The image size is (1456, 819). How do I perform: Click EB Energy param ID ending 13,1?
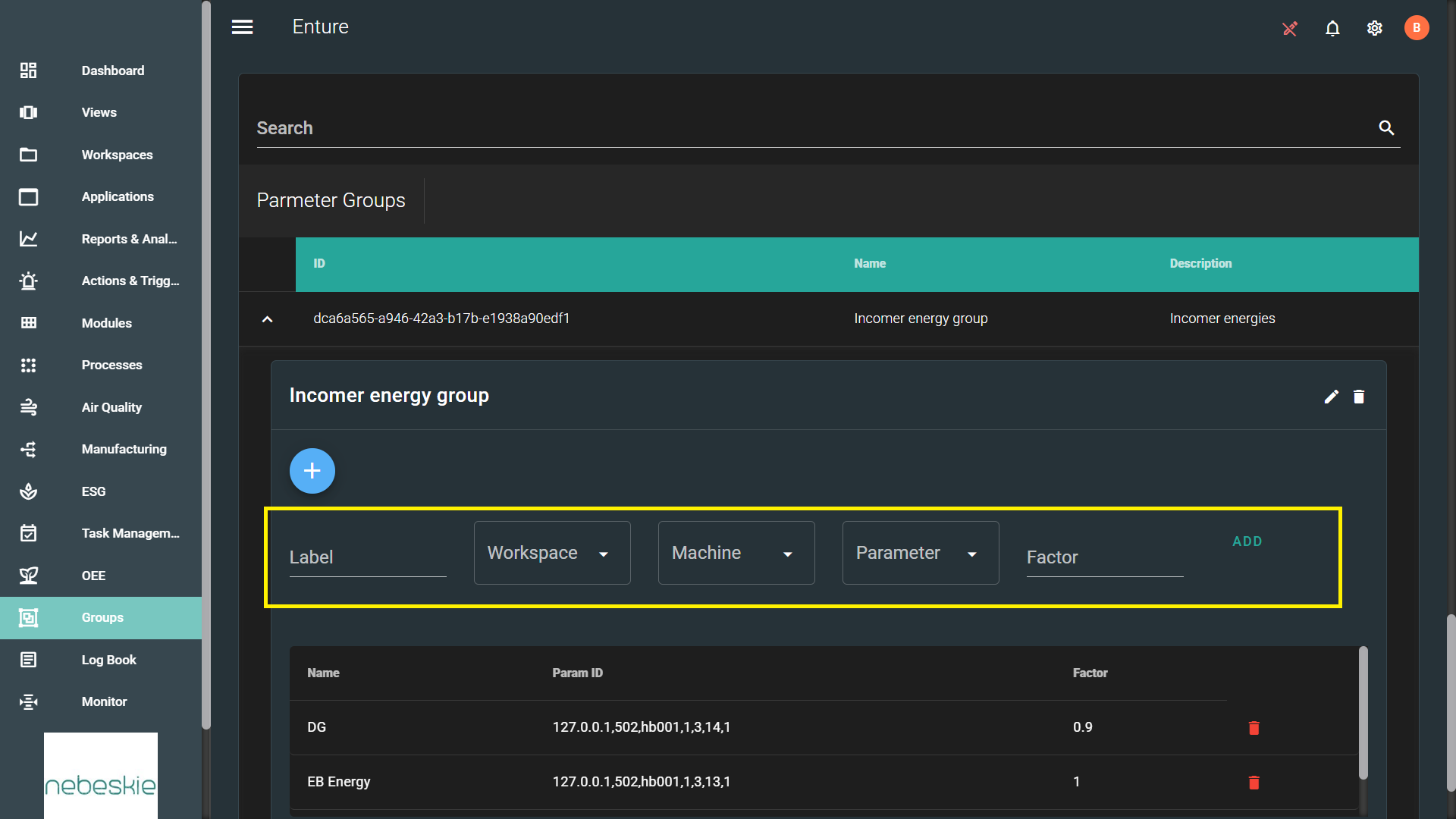(x=642, y=782)
